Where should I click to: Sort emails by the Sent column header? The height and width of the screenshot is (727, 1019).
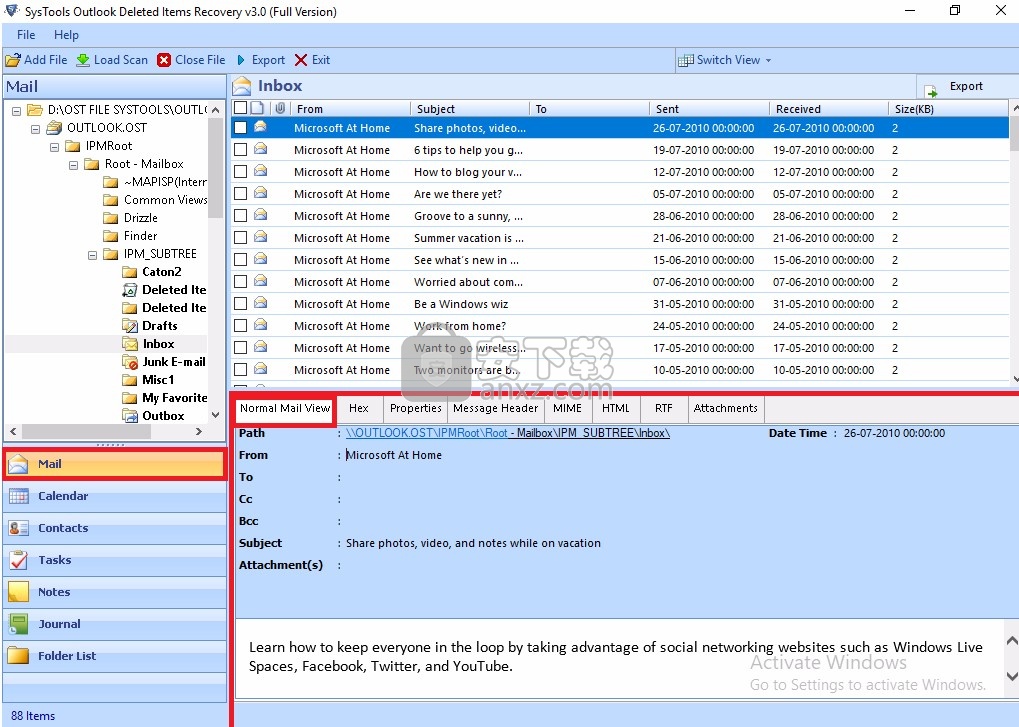[x=709, y=108]
